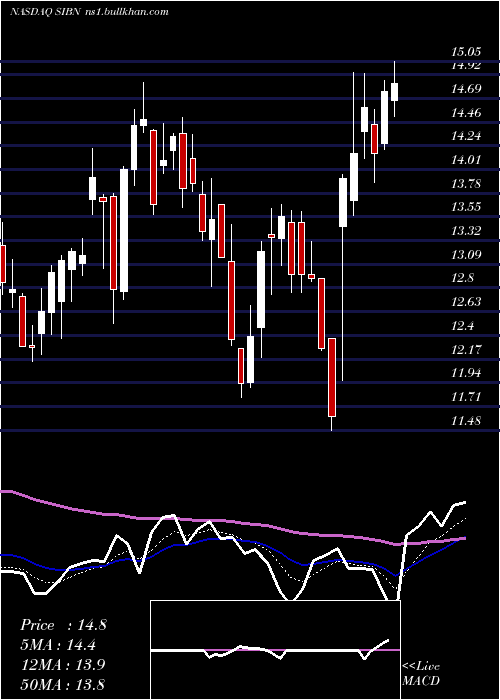The image size is (500, 700).
Task: Select the 14.24 price axis label
Action: (466, 136)
